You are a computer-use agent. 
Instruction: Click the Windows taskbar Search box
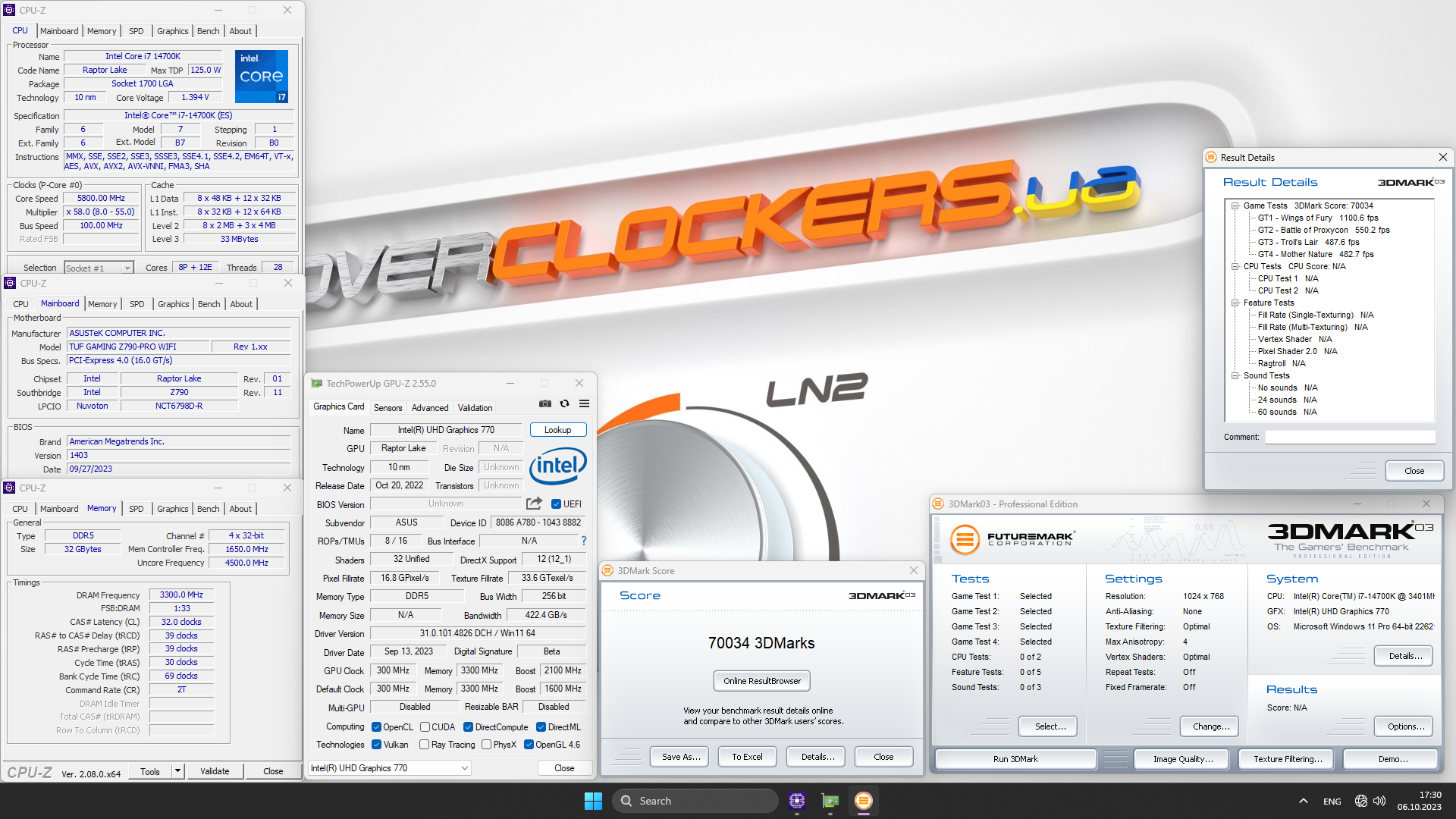695,801
